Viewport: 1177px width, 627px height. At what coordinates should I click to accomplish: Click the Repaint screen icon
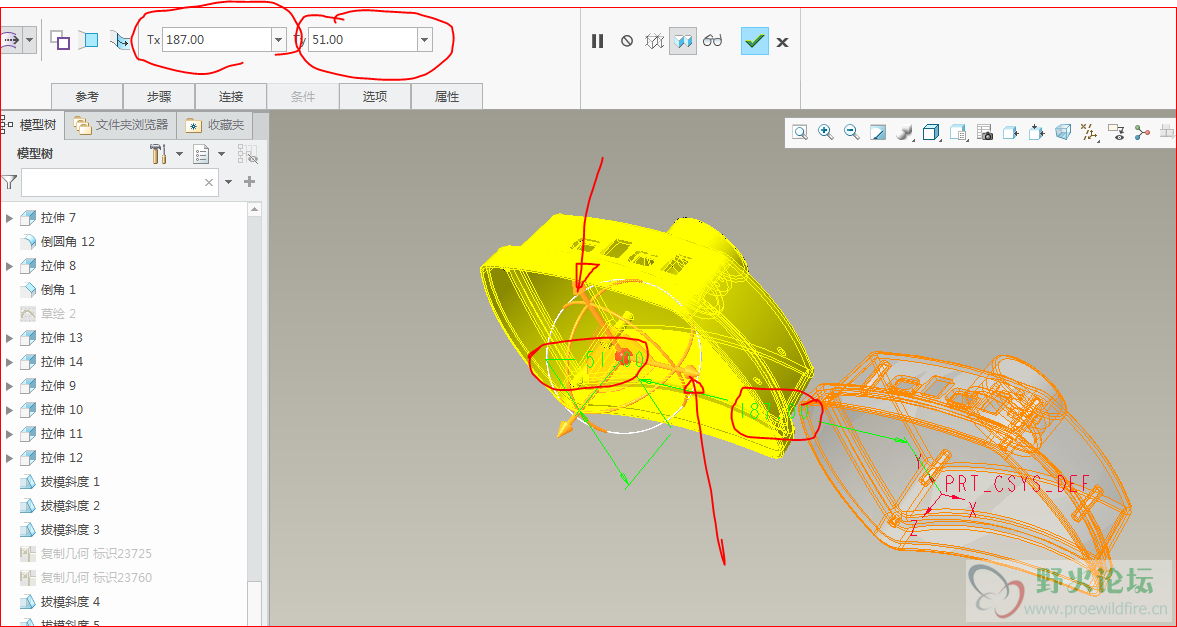[x=877, y=133]
